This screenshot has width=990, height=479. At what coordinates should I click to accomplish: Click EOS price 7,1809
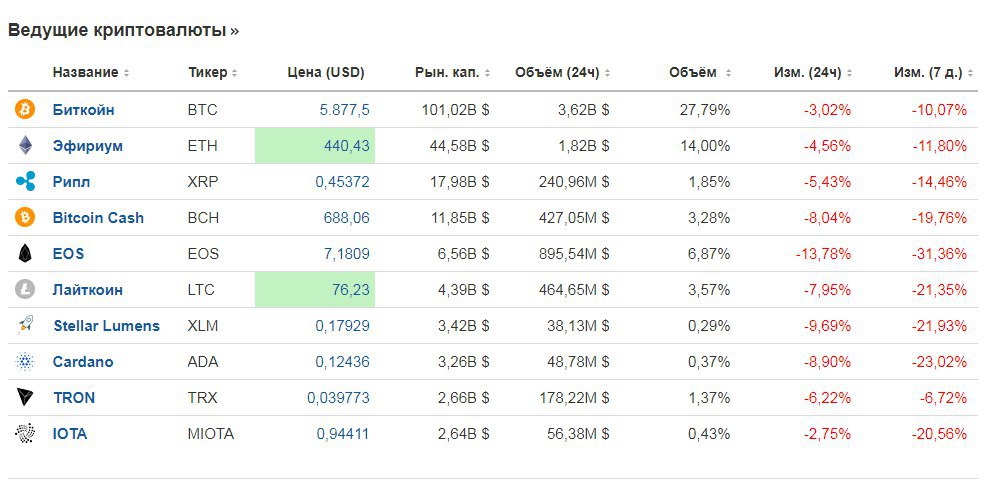347,254
